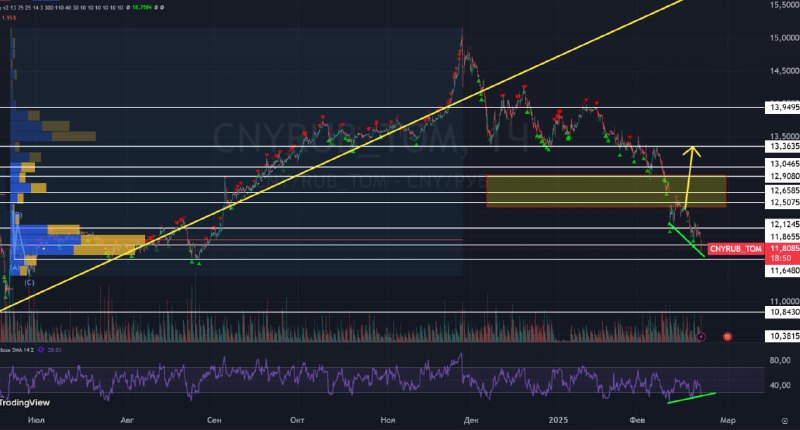Click the 14,5000 price axis tick
The height and width of the screenshot is (430, 800).
[784, 71]
